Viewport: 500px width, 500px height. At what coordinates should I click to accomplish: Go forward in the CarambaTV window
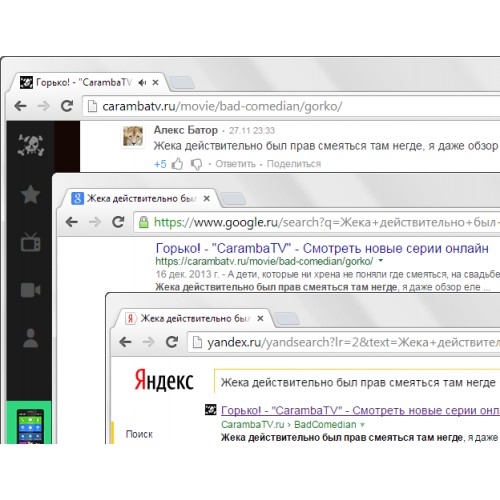(43, 106)
